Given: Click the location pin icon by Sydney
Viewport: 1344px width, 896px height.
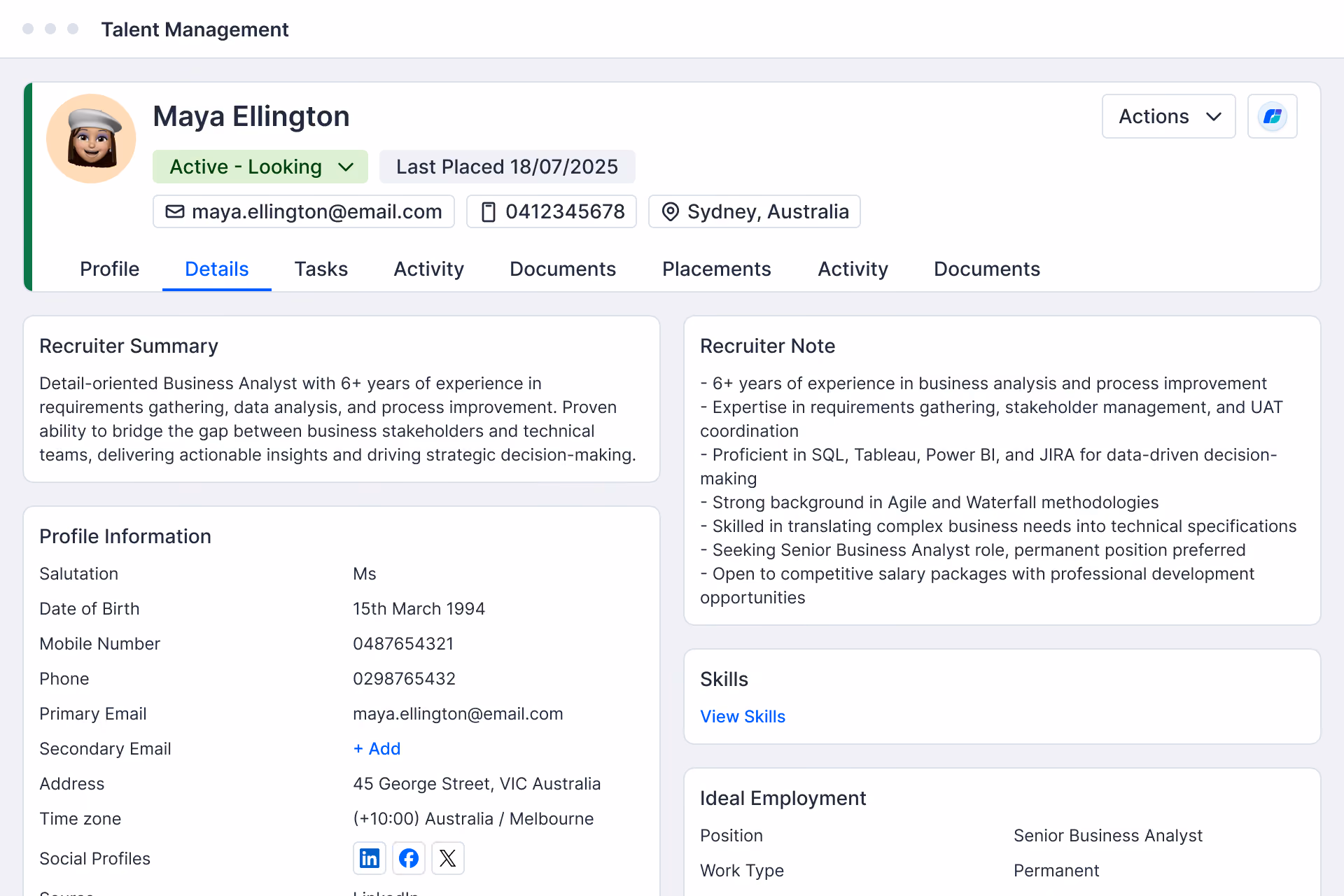Looking at the screenshot, I should (670, 211).
